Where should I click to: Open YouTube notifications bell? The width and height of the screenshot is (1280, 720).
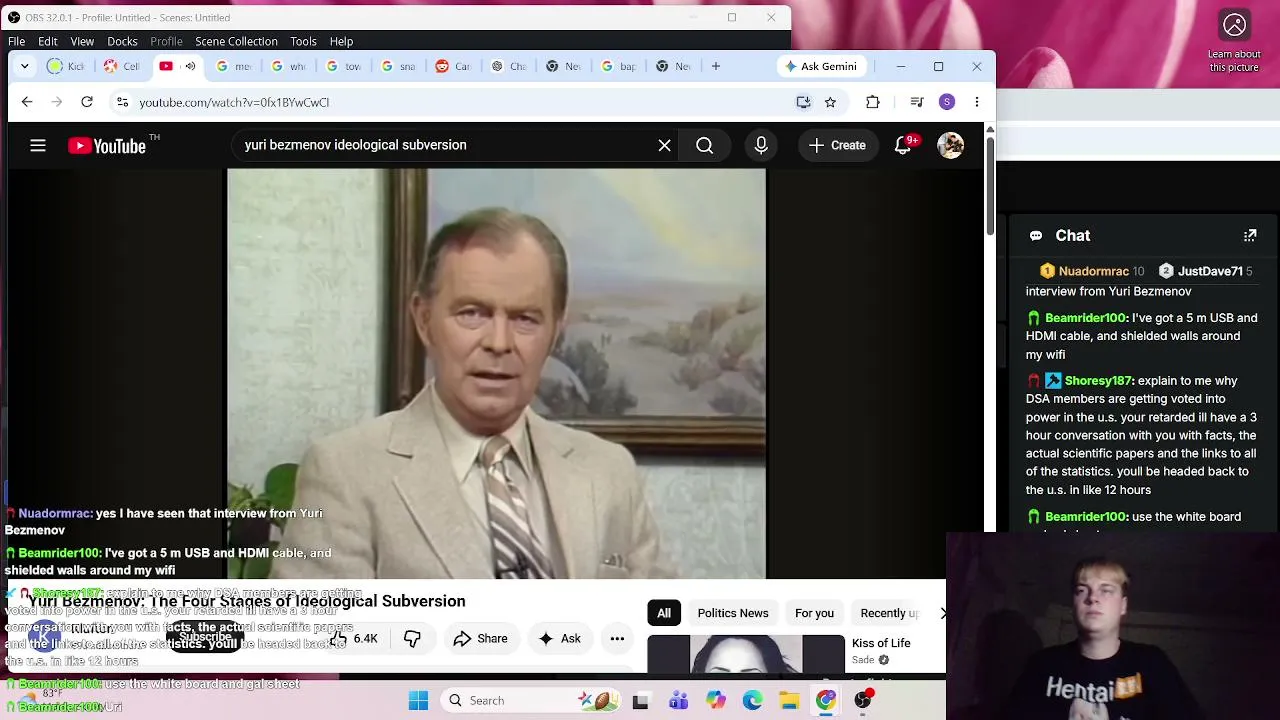903,146
